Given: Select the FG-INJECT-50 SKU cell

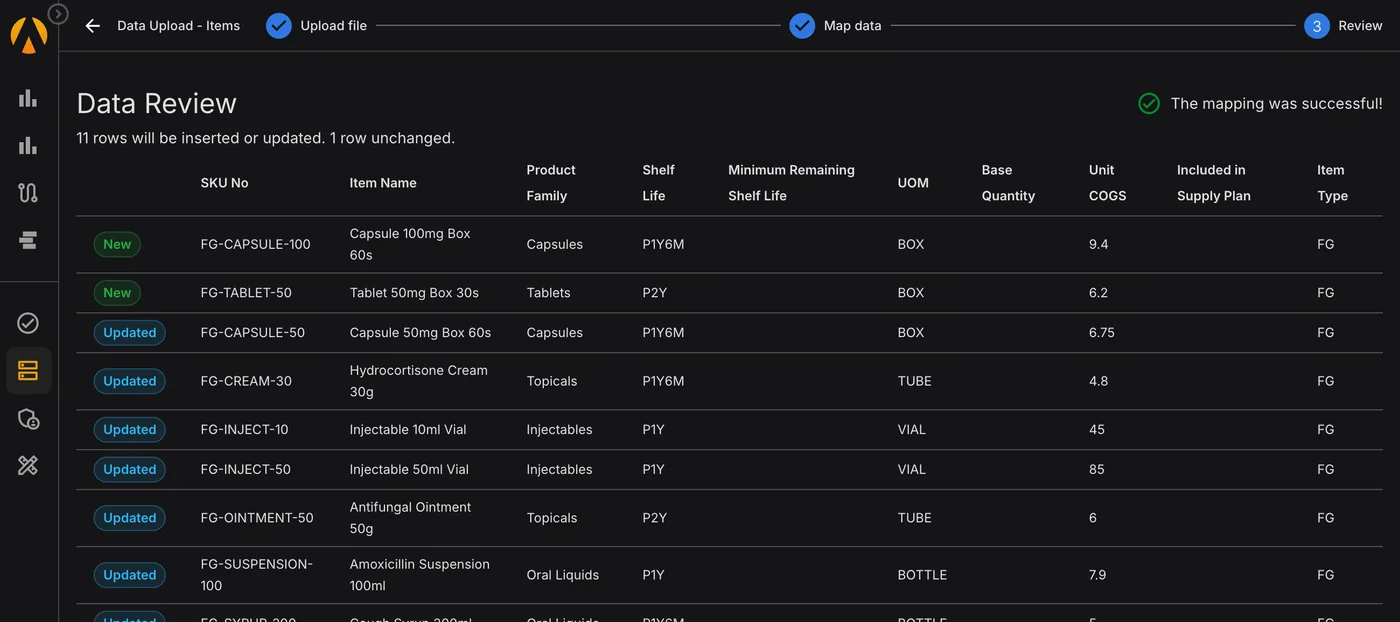Looking at the screenshot, I should [x=245, y=470].
